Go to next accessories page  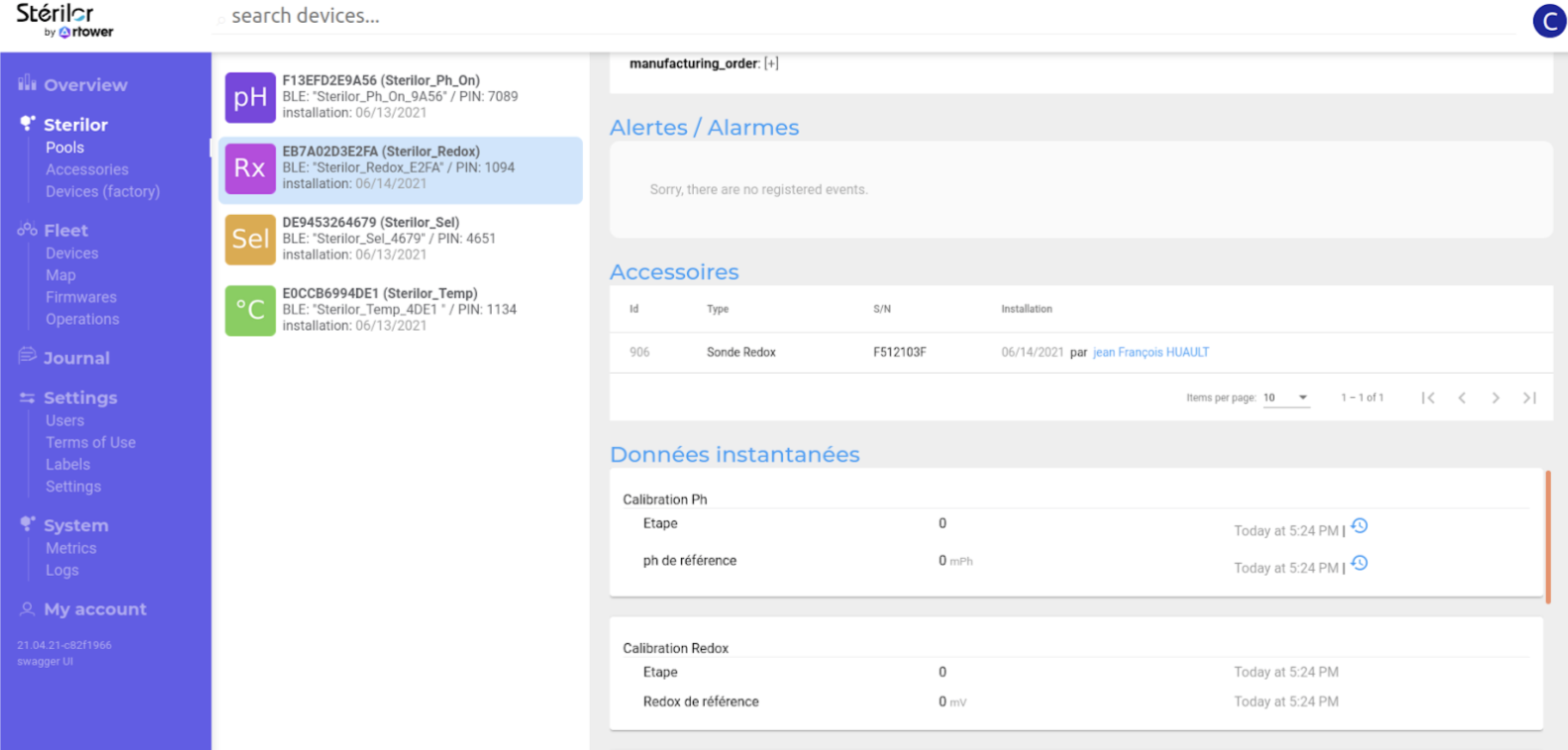(1496, 398)
